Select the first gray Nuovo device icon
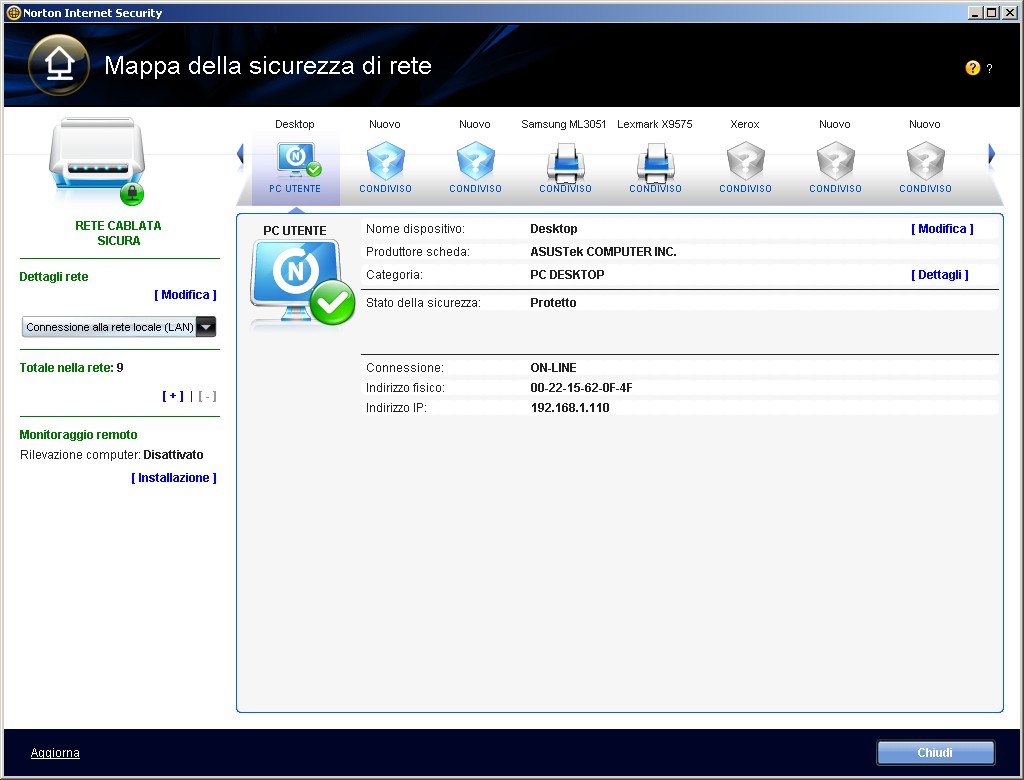Viewport: 1024px width, 780px height. (835, 161)
